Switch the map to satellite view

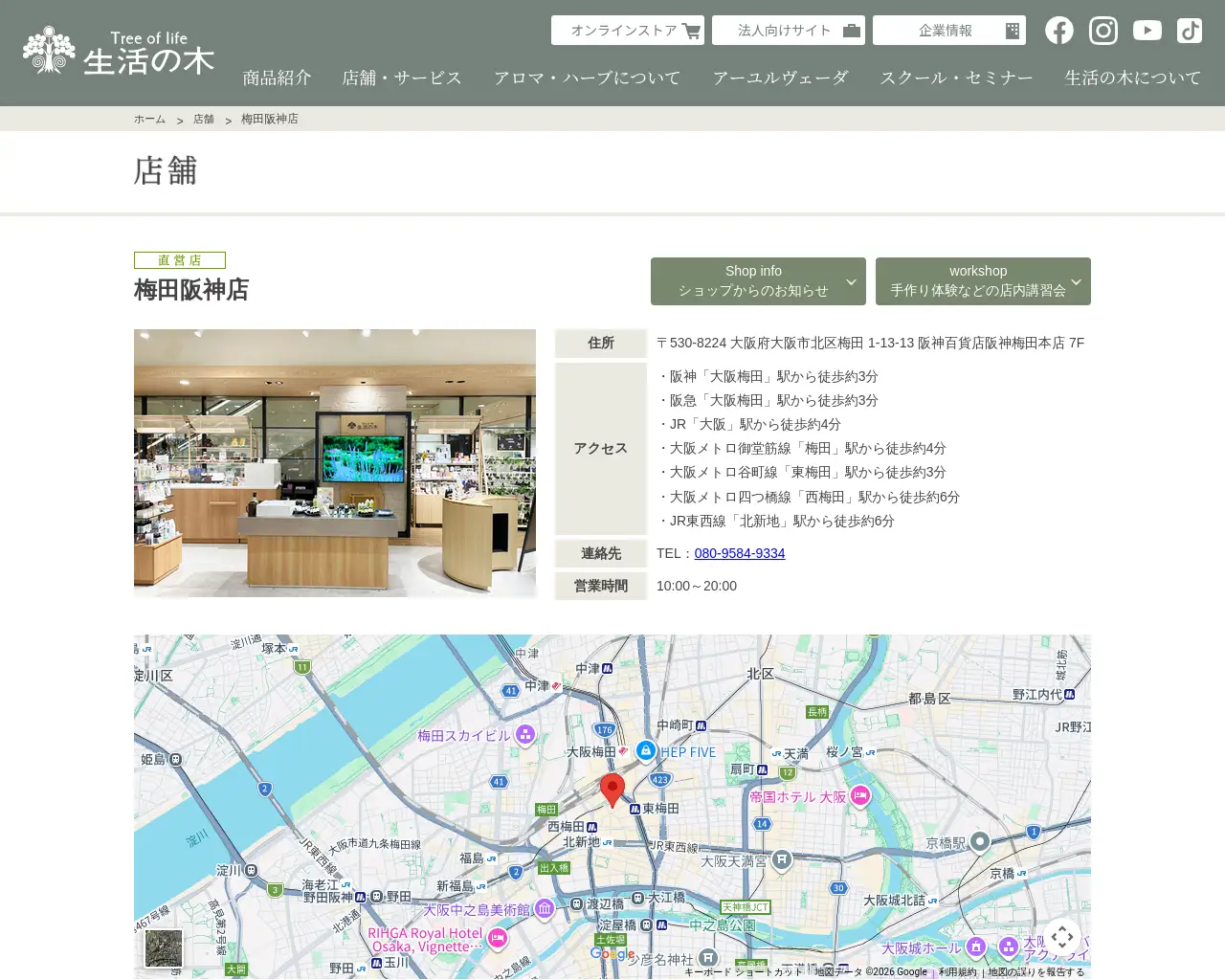click(x=164, y=948)
